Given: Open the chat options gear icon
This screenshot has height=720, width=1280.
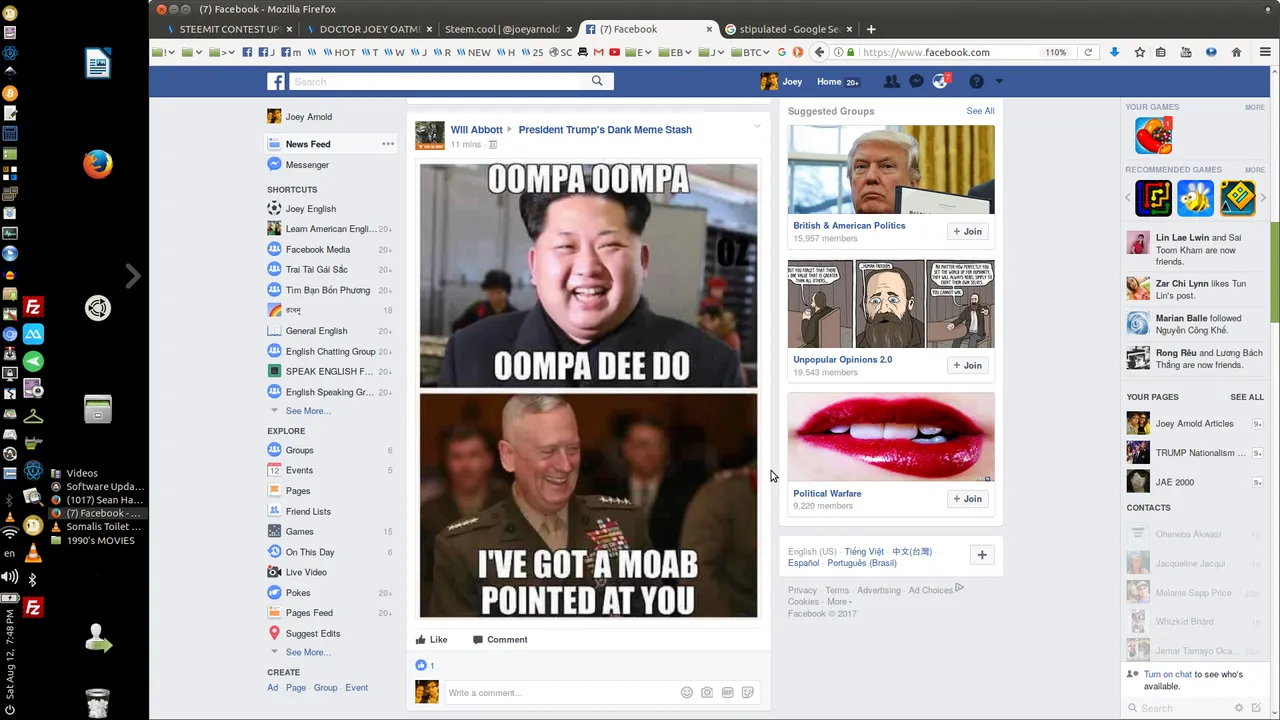Looking at the screenshot, I should click(x=1239, y=708).
